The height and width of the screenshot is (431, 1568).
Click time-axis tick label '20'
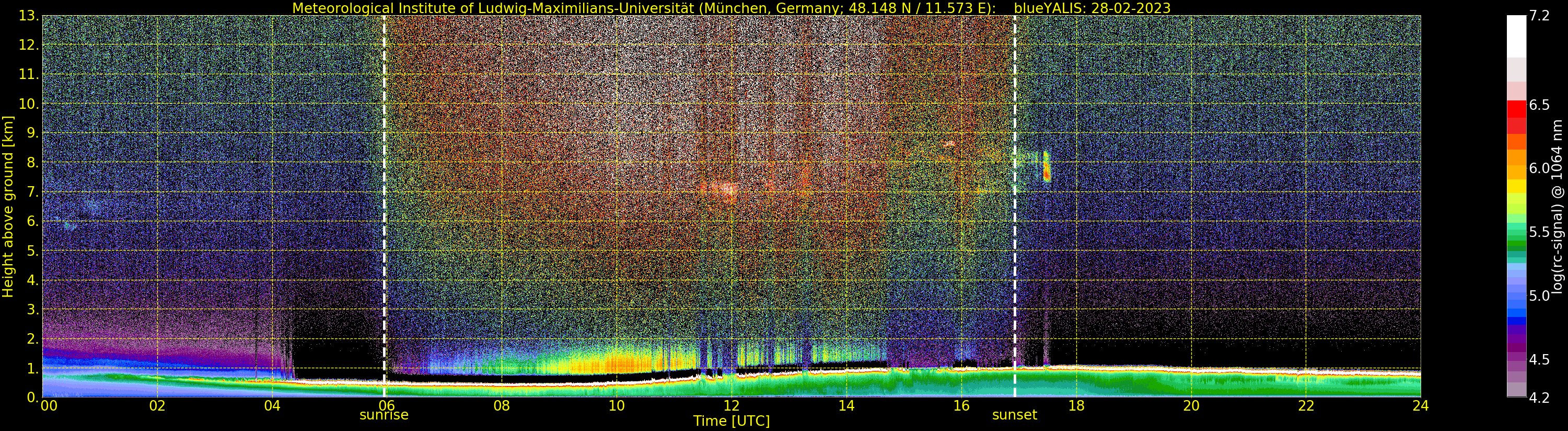pos(1191,406)
